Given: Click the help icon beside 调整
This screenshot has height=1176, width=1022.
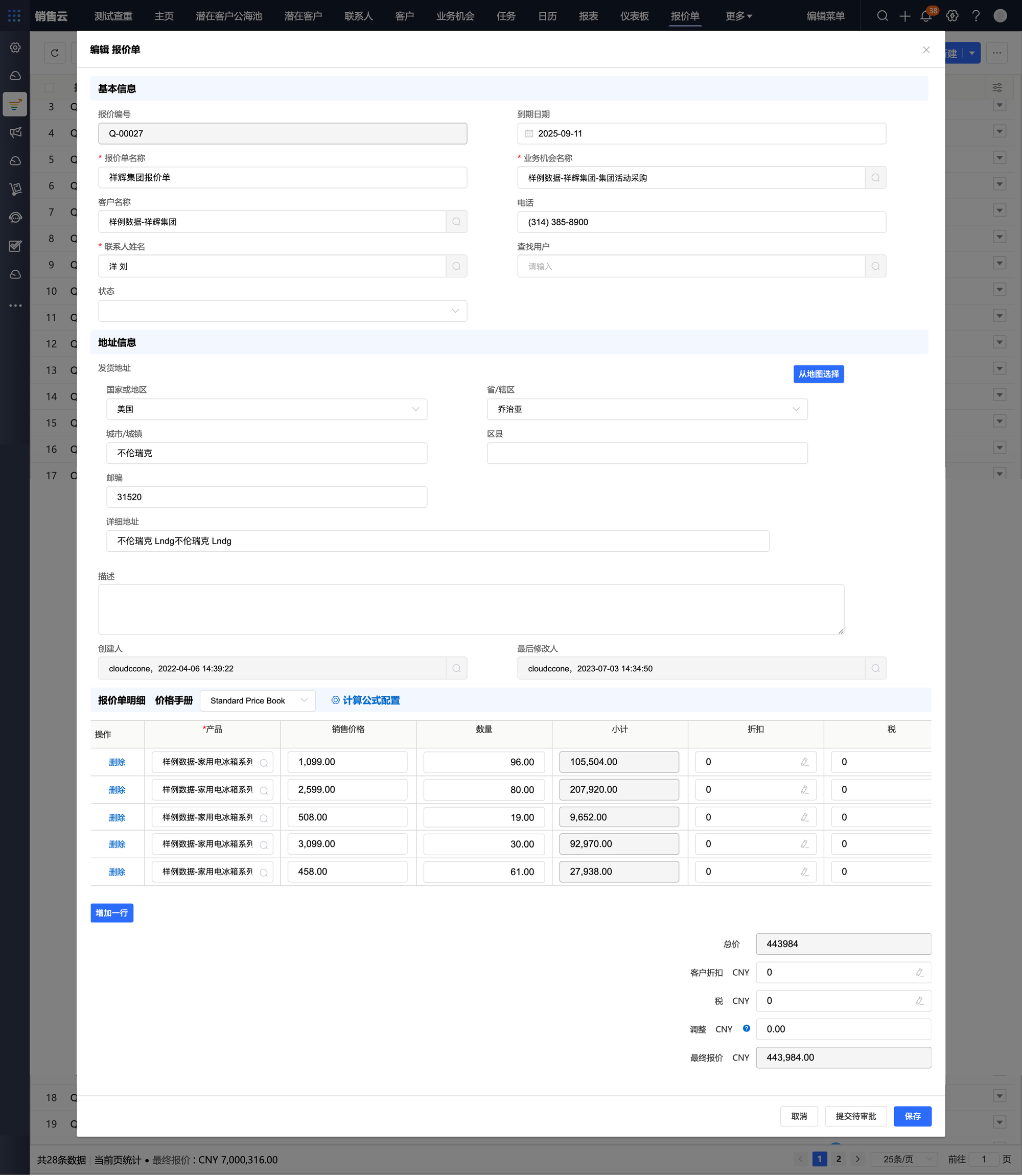Looking at the screenshot, I should [x=746, y=1028].
